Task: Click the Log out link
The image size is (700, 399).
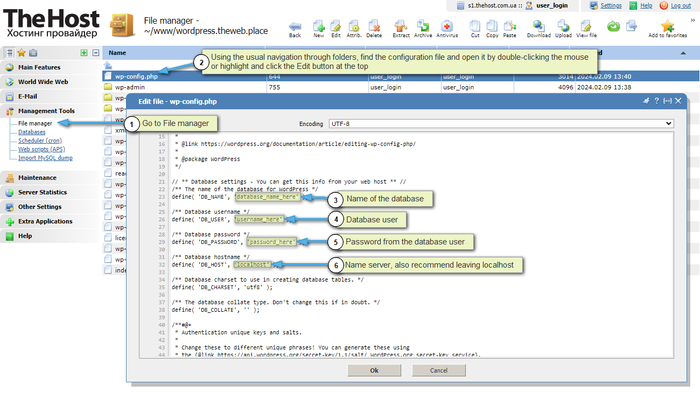Action: (x=681, y=6)
